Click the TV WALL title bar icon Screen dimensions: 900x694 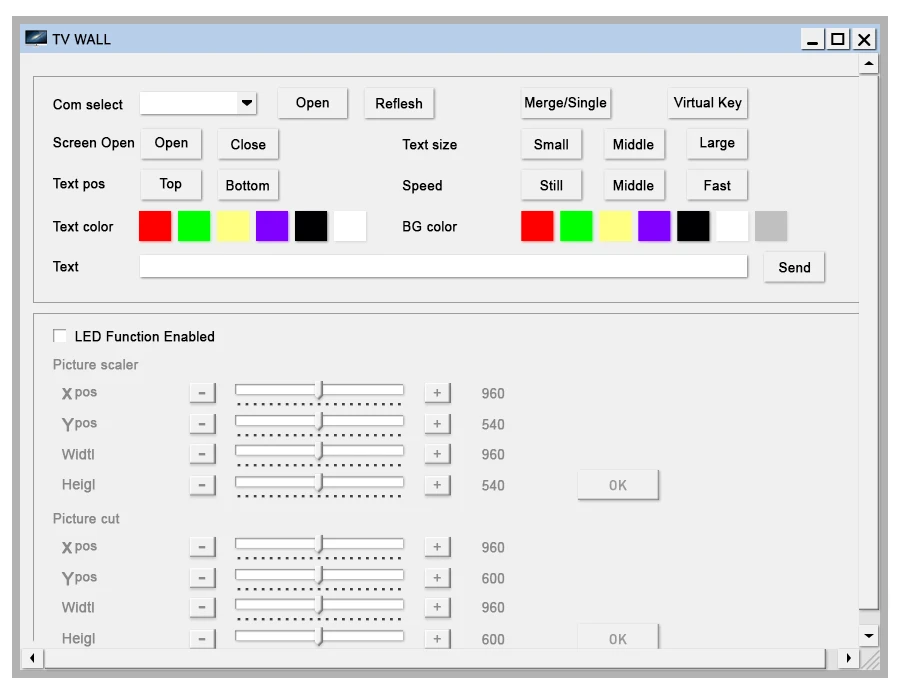(x=36, y=39)
